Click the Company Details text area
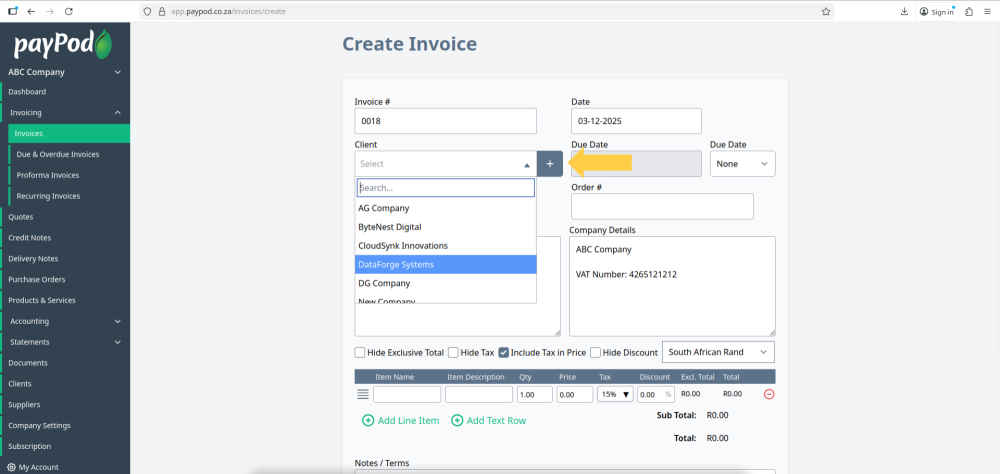The height and width of the screenshot is (474, 1000). coord(672,286)
